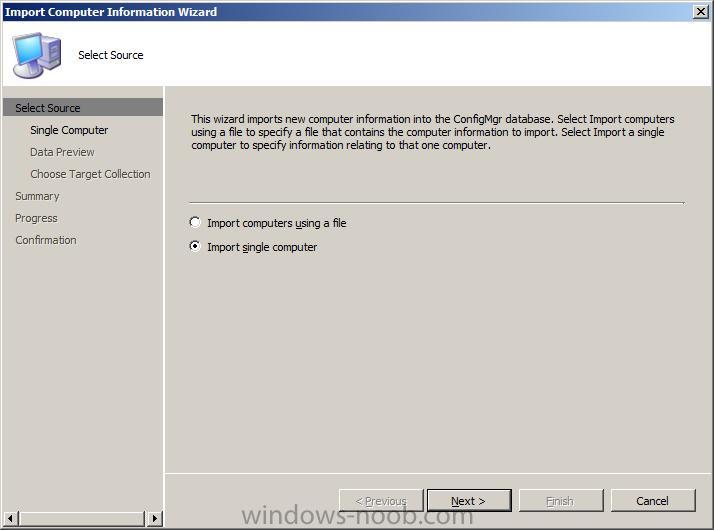Viewport: 714px width, 530px height.
Task: Open the Select Source step in sidebar
Action: pos(83,107)
